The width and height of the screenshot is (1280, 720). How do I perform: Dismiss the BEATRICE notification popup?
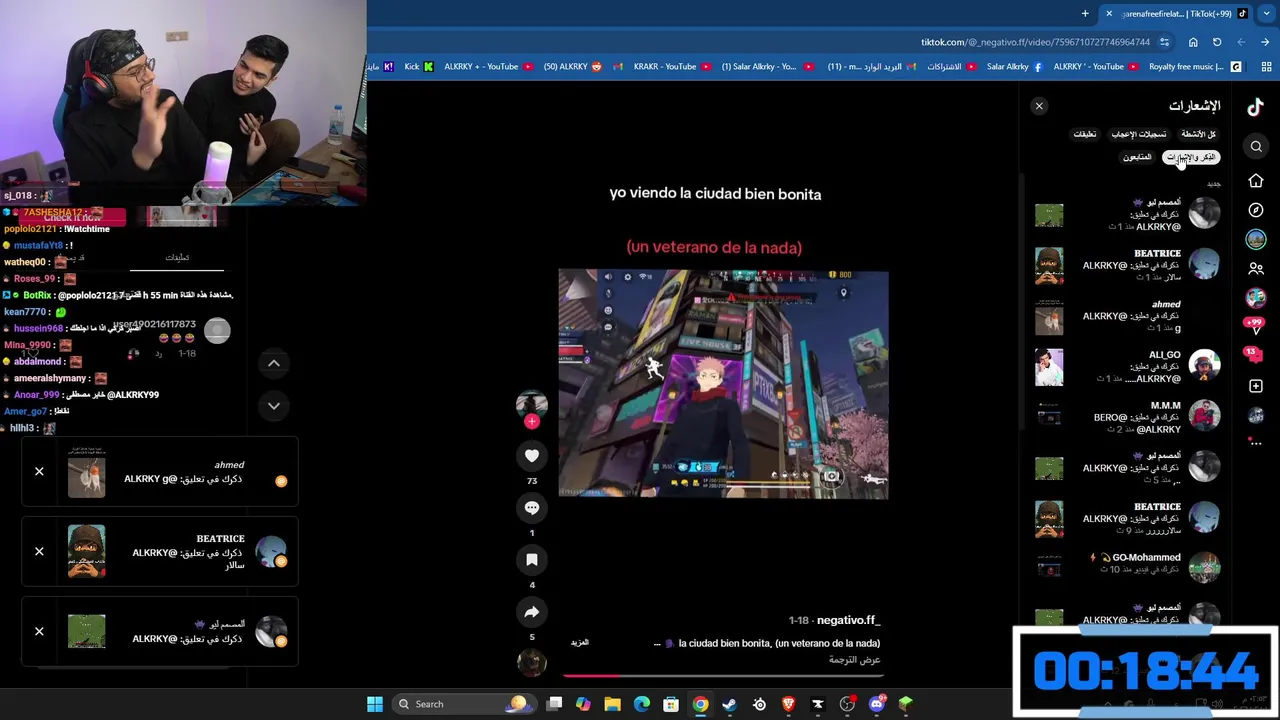pyautogui.click(x=39, y=551)
